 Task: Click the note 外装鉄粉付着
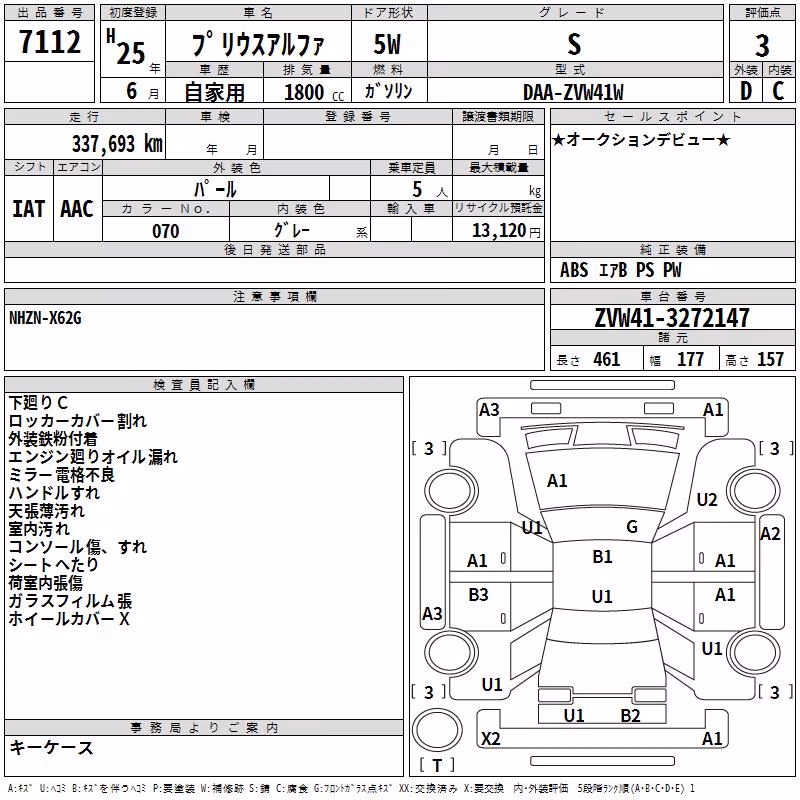53,439
